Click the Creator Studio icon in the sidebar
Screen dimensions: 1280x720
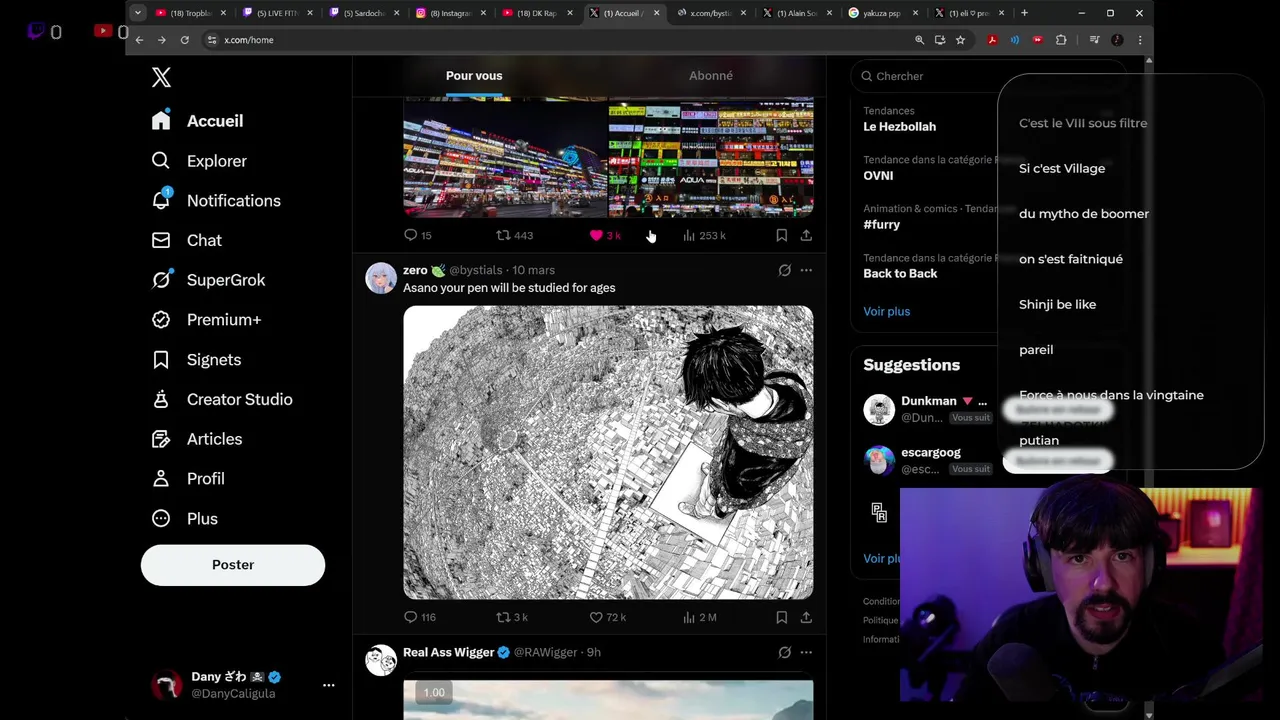(161, 399)
